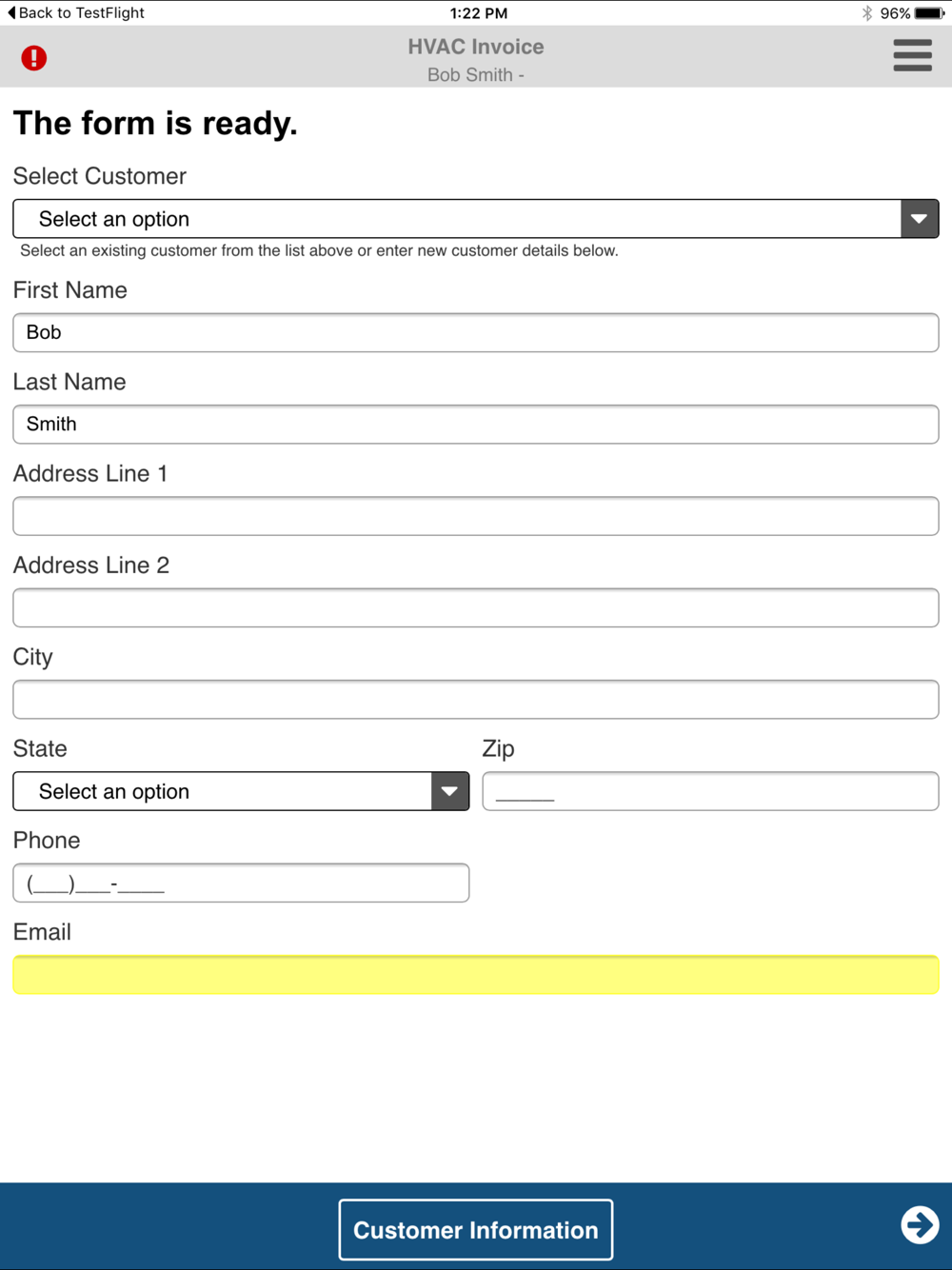Tap the City input field
952x1270 pixels.
pyautogui.click(x=476, y=700)
